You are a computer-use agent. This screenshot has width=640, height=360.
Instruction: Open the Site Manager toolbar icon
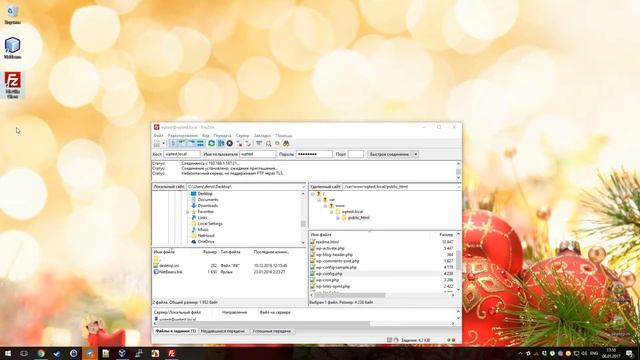[x=157, y=144]
